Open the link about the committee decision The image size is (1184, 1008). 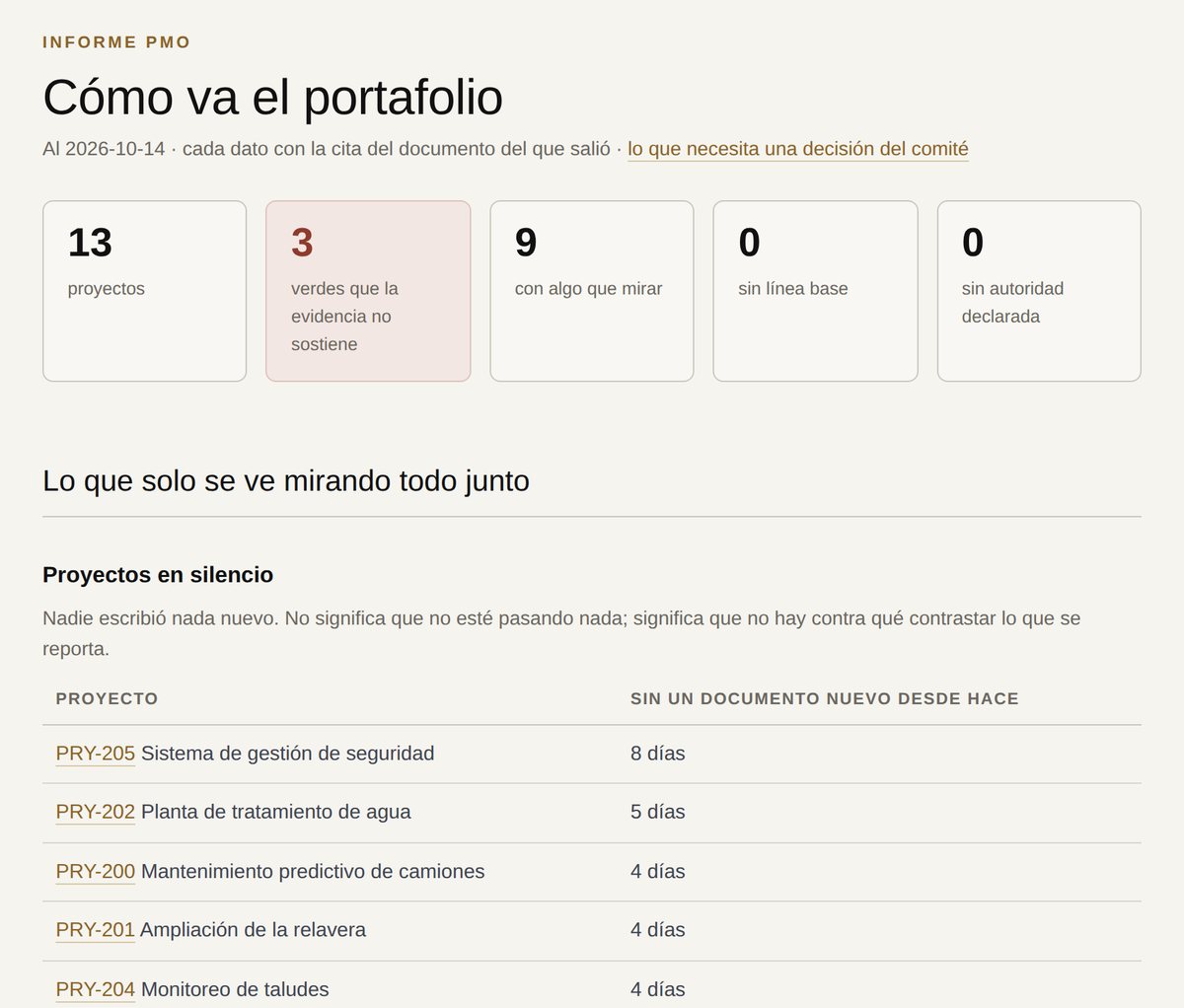click(798, 149)
